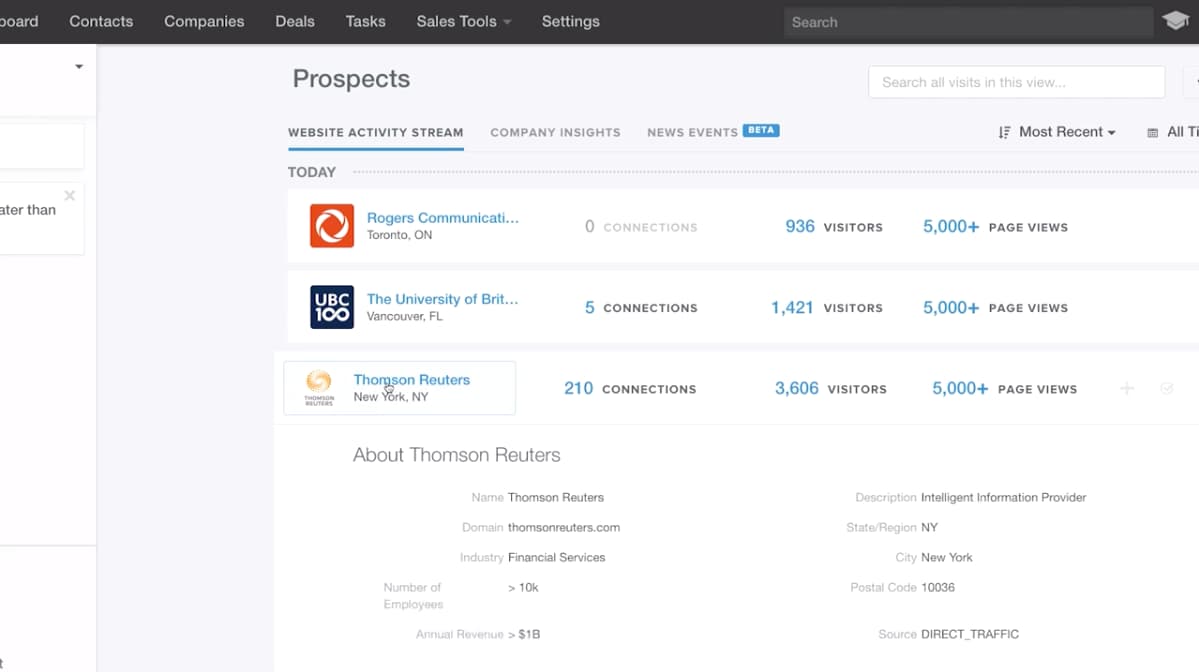This screenshot has width=1199, height=672.
Task: Open the Contacts page
Action: coord(101,21)
